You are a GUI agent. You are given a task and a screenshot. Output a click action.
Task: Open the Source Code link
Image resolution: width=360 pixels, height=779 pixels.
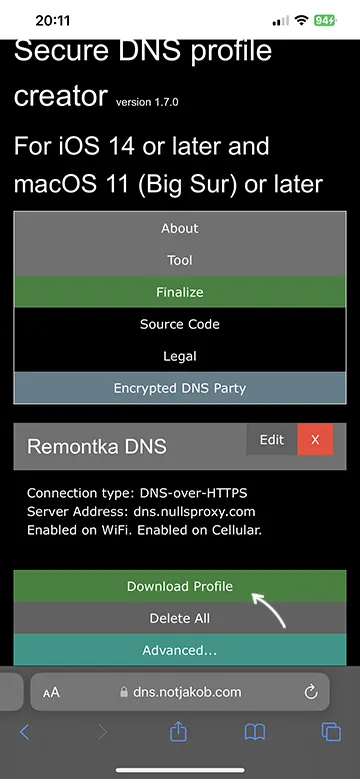click(180, 324)
